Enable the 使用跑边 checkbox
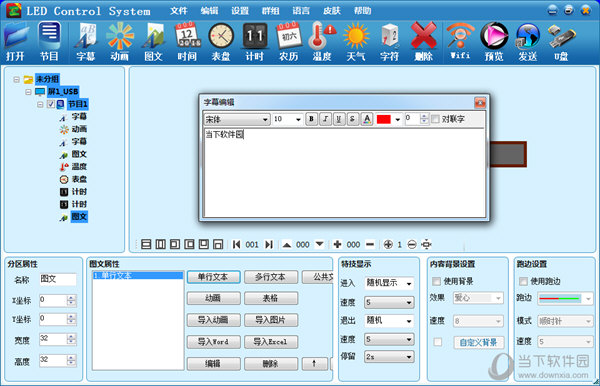Viewport: 600px width, 386px height. (523, 282)
